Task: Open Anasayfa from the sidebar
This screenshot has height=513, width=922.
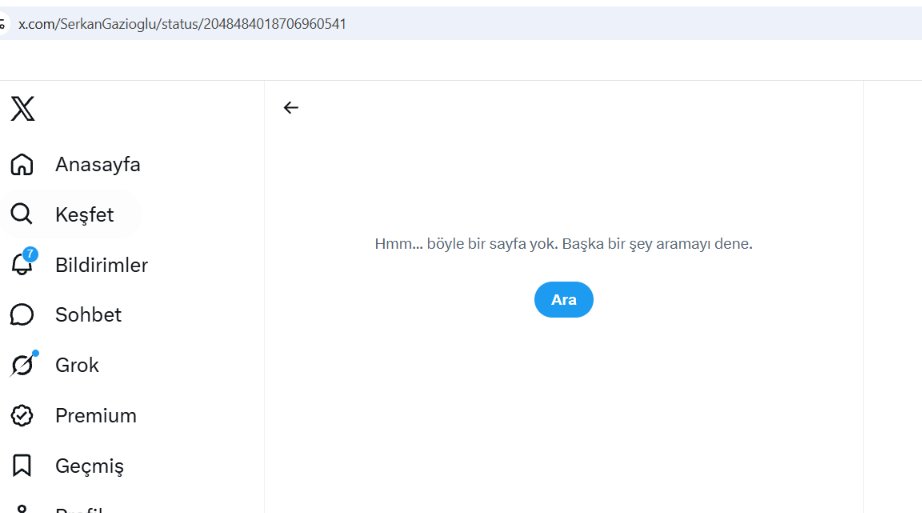Action: tap(98, 165)
